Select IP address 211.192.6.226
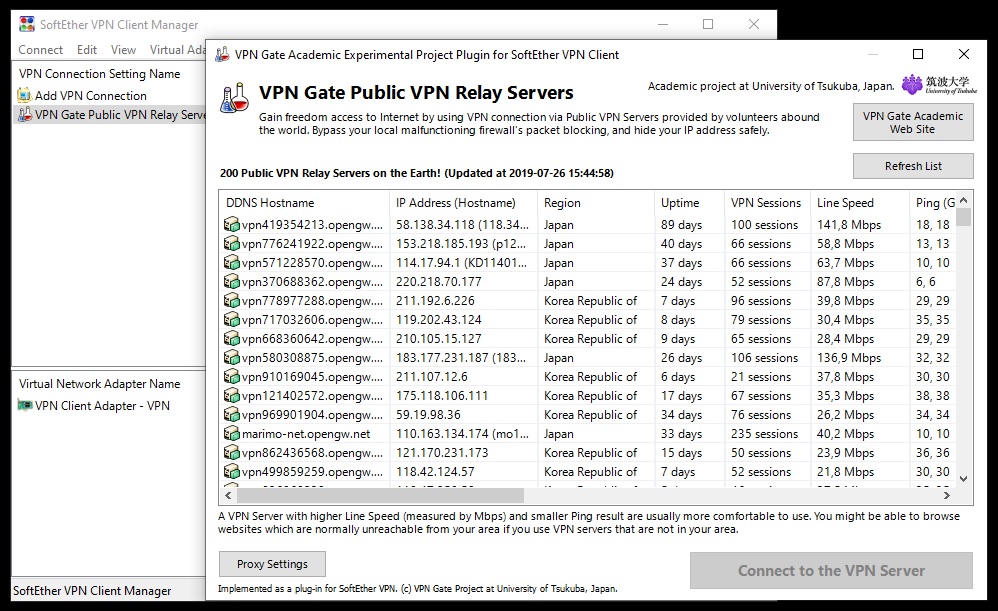This screenshot has height=611, width=998. [x=435, y=300]
